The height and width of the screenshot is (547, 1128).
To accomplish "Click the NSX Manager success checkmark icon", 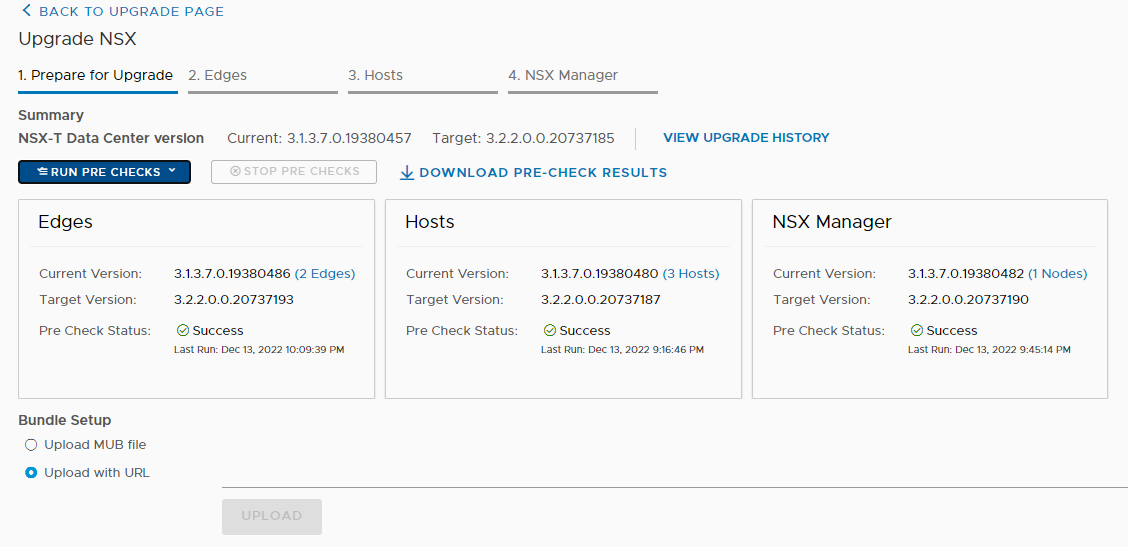I will pos(916,330).
